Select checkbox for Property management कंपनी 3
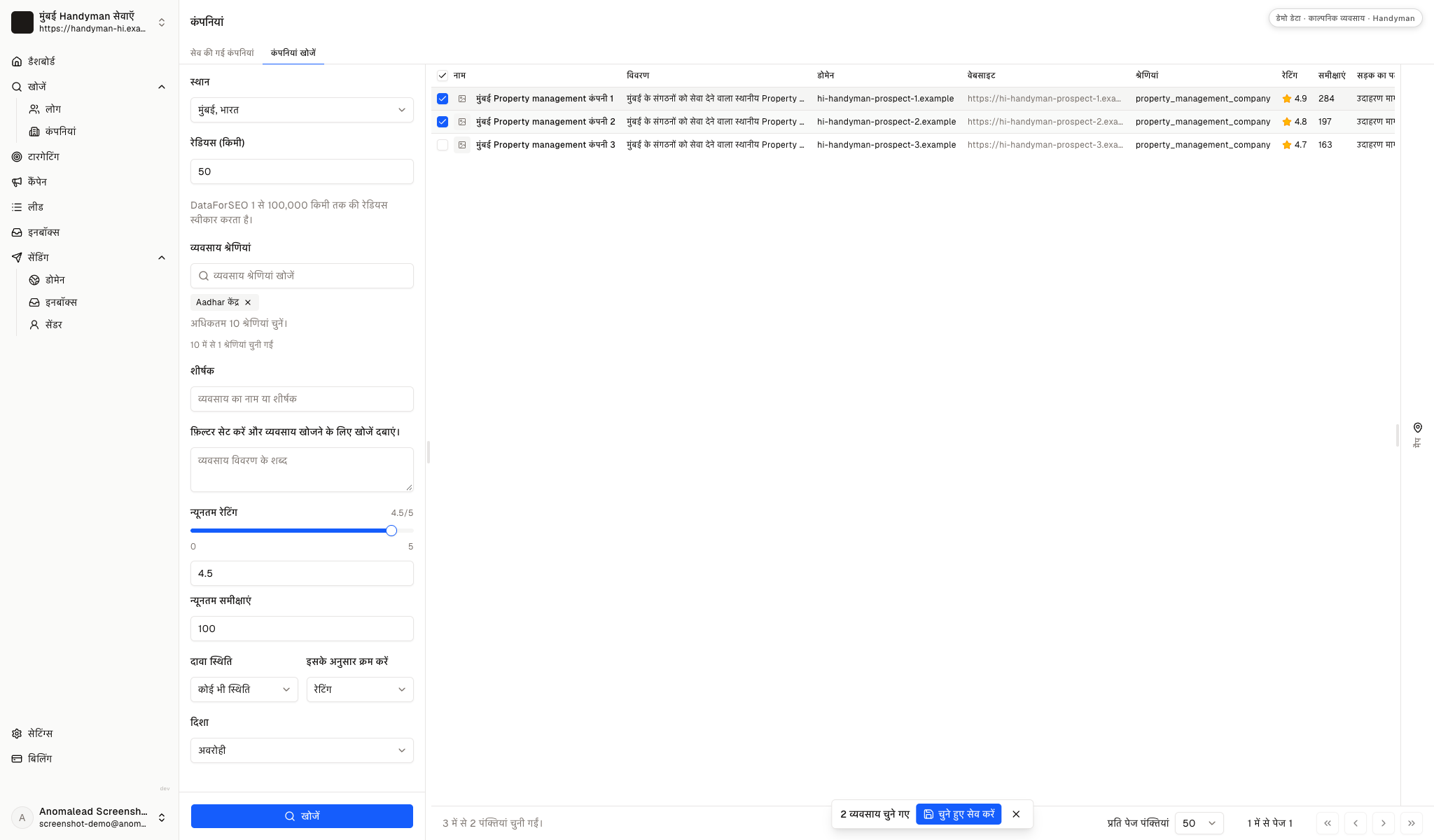 pyautogui.click(x=443, y=145)
